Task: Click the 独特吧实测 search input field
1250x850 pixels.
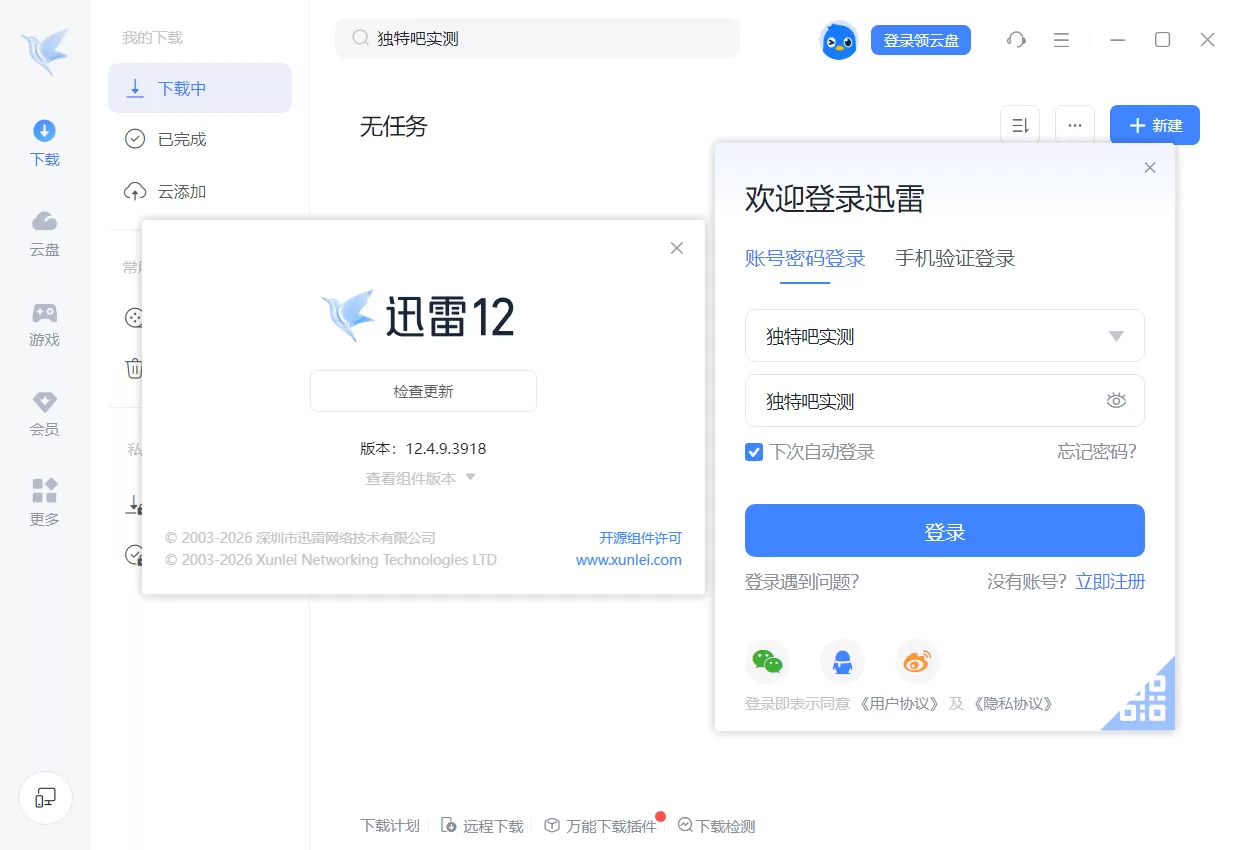Action: (x=538, y=38)
